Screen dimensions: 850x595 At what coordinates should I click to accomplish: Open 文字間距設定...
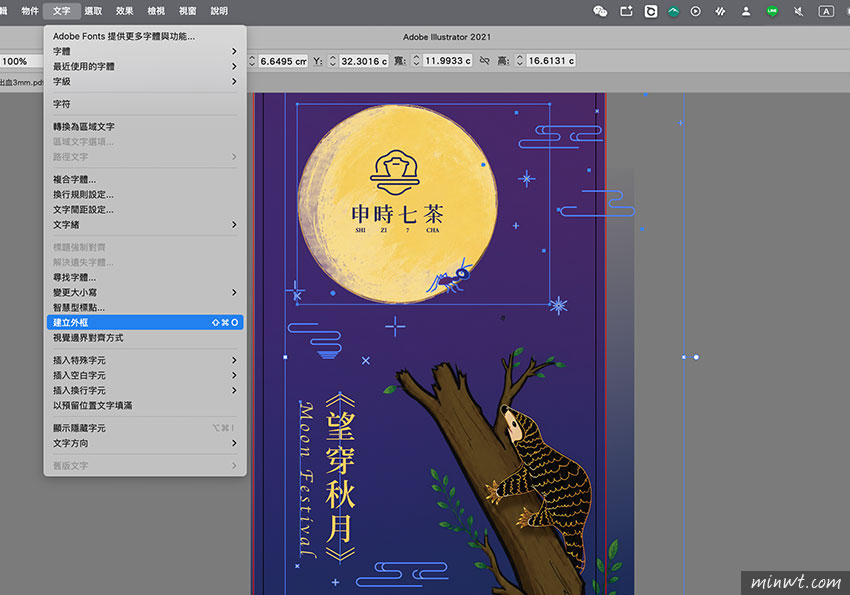(145, 210)
